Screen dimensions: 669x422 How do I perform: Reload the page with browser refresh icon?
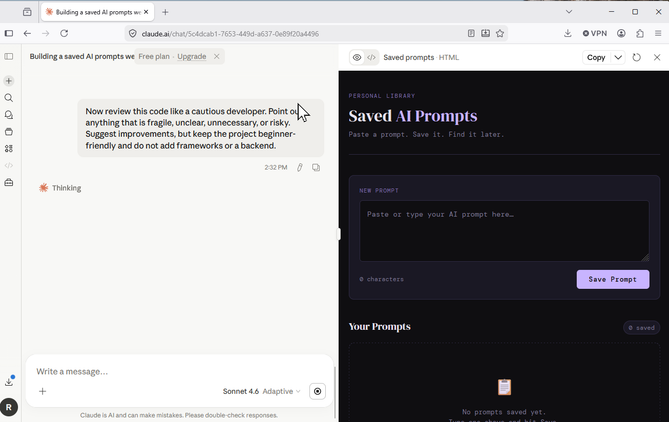pyautogui.click(x=64, y=33)
